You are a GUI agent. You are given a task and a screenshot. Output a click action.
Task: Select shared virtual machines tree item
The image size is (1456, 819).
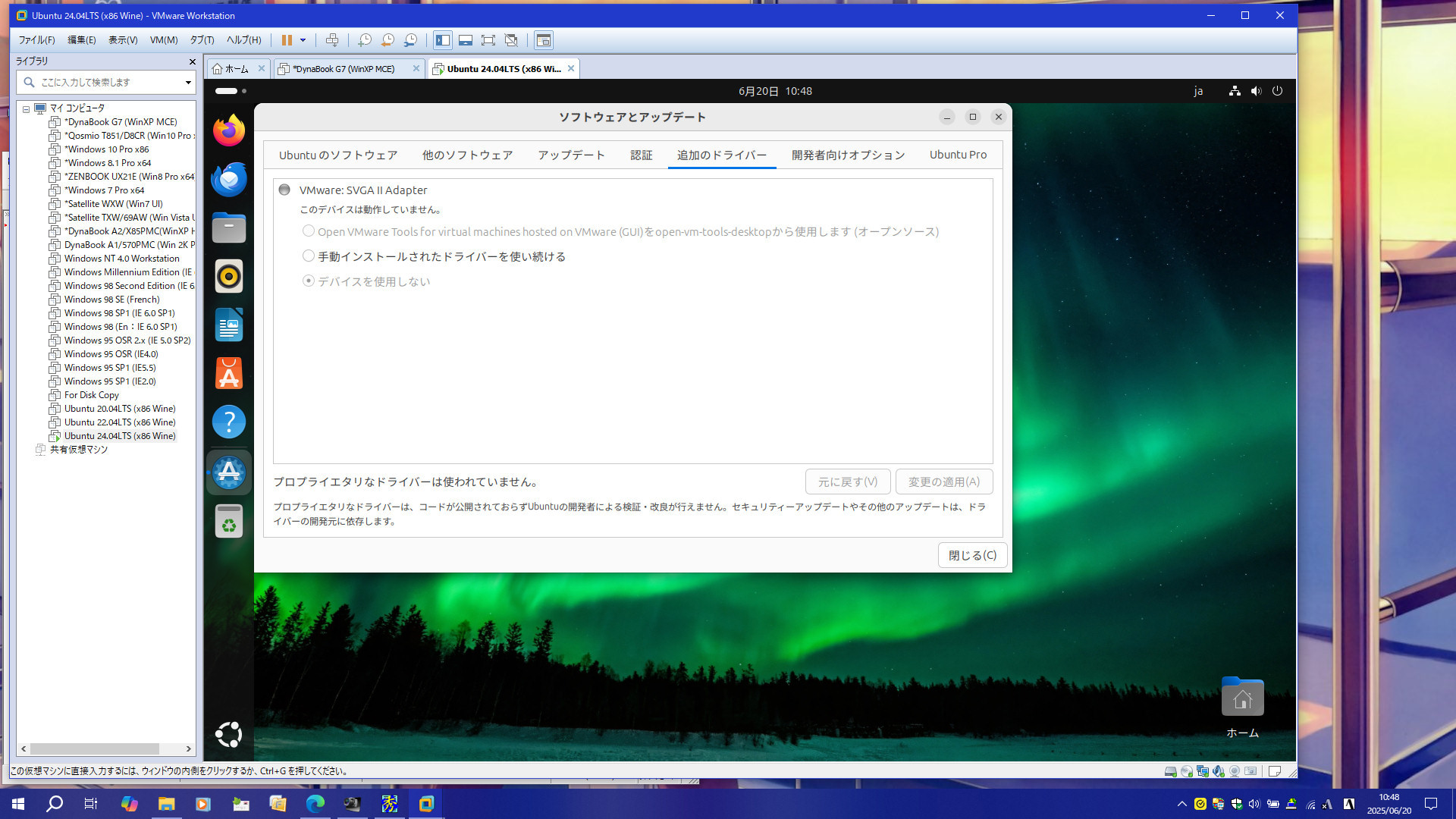coord(78,450)
